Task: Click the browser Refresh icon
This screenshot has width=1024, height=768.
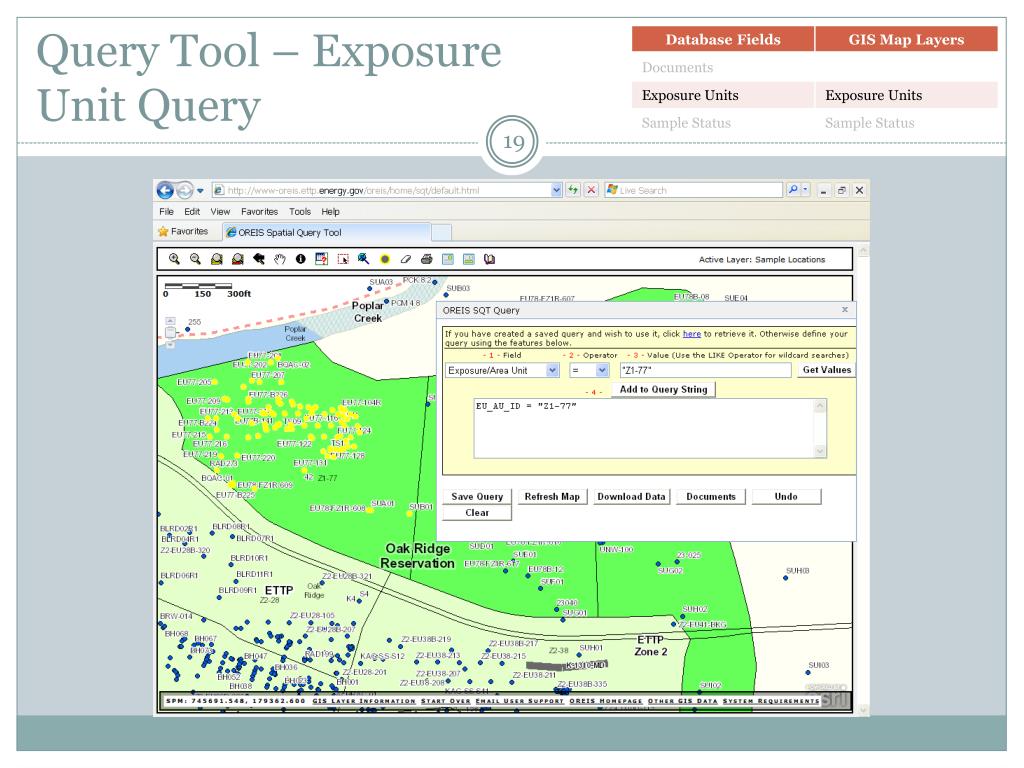Action: pos(573,189)
